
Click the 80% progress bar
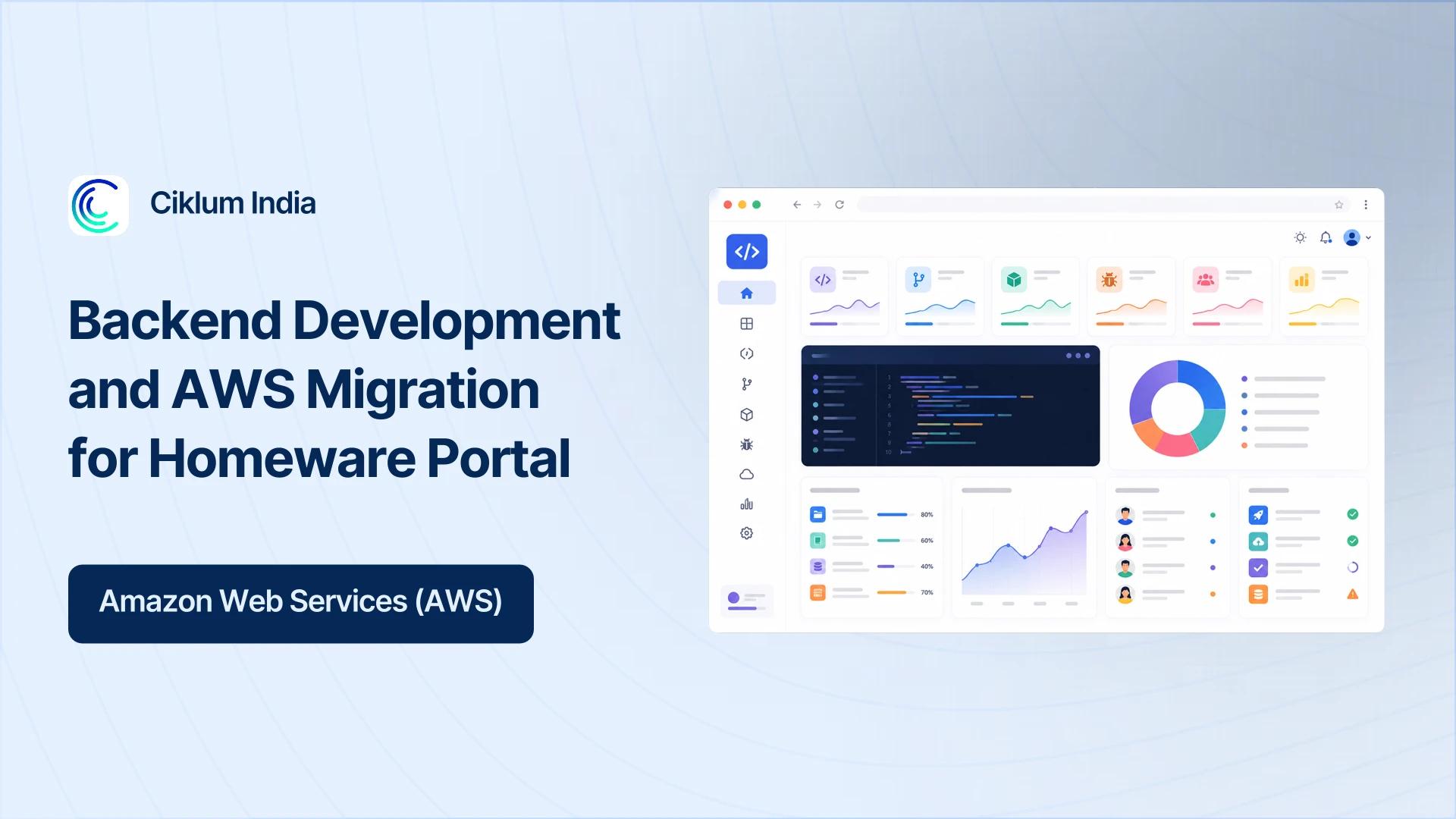[x=895, y=515]
